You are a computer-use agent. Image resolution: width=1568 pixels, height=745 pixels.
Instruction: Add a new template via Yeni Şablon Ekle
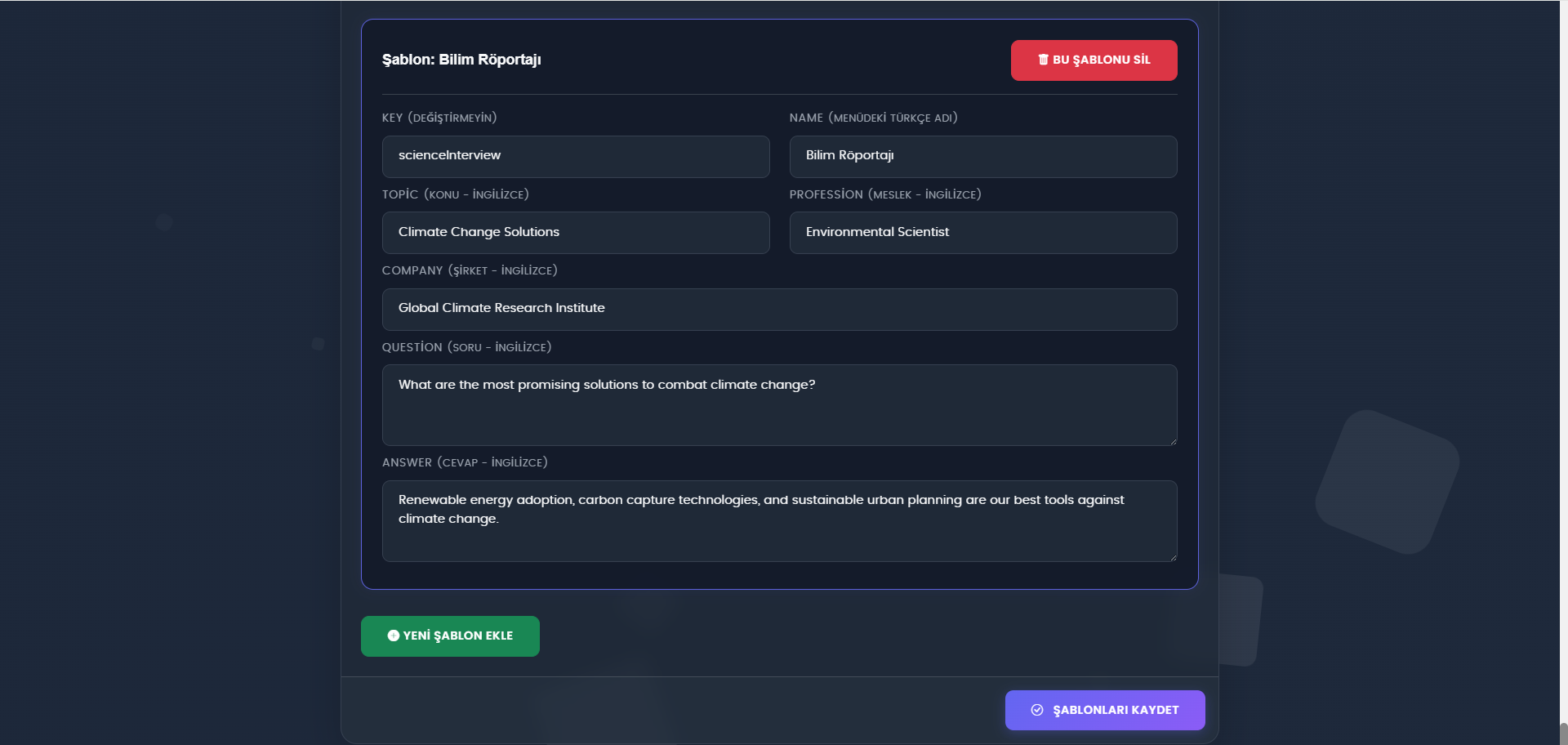(x=450, y=636)
